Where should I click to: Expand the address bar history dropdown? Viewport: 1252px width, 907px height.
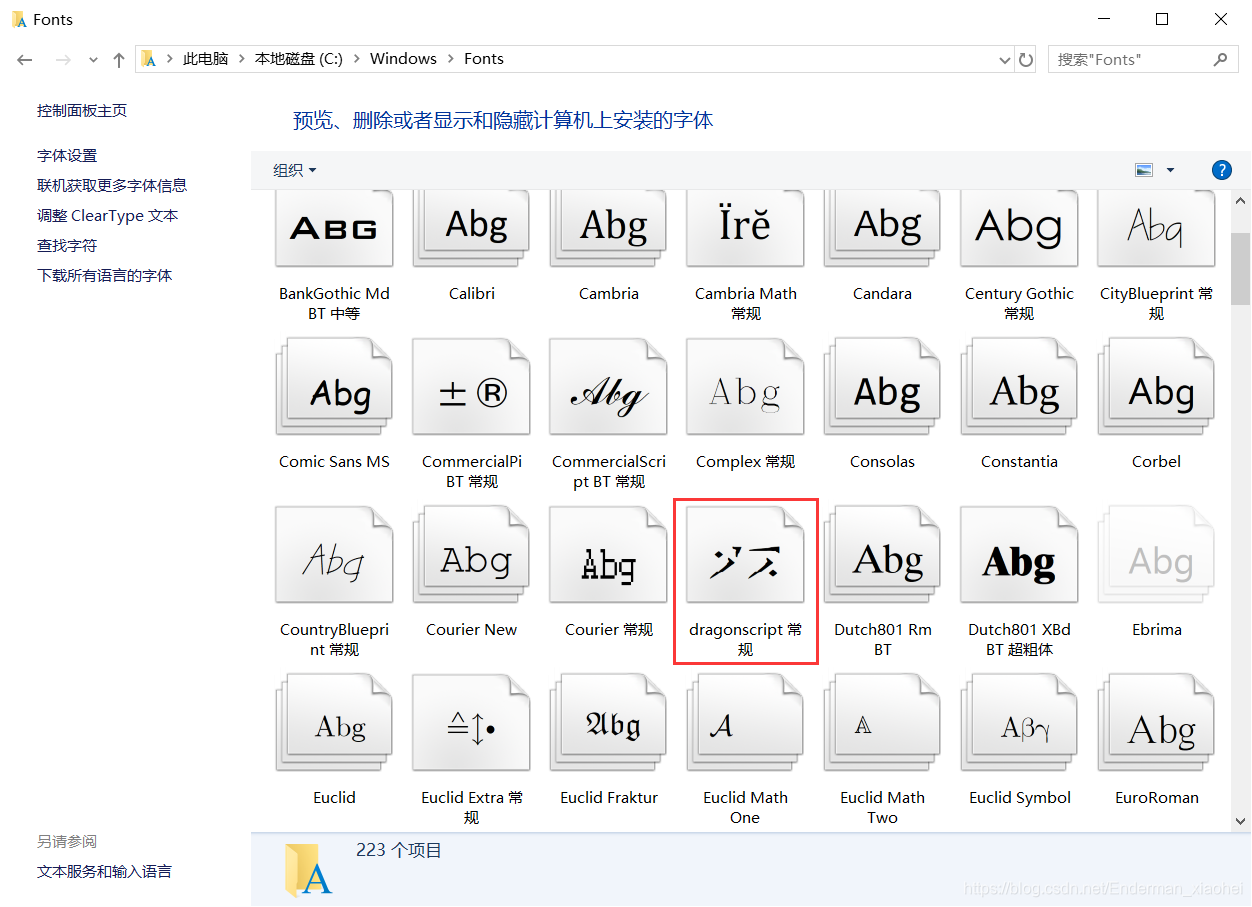(1005, 60)
